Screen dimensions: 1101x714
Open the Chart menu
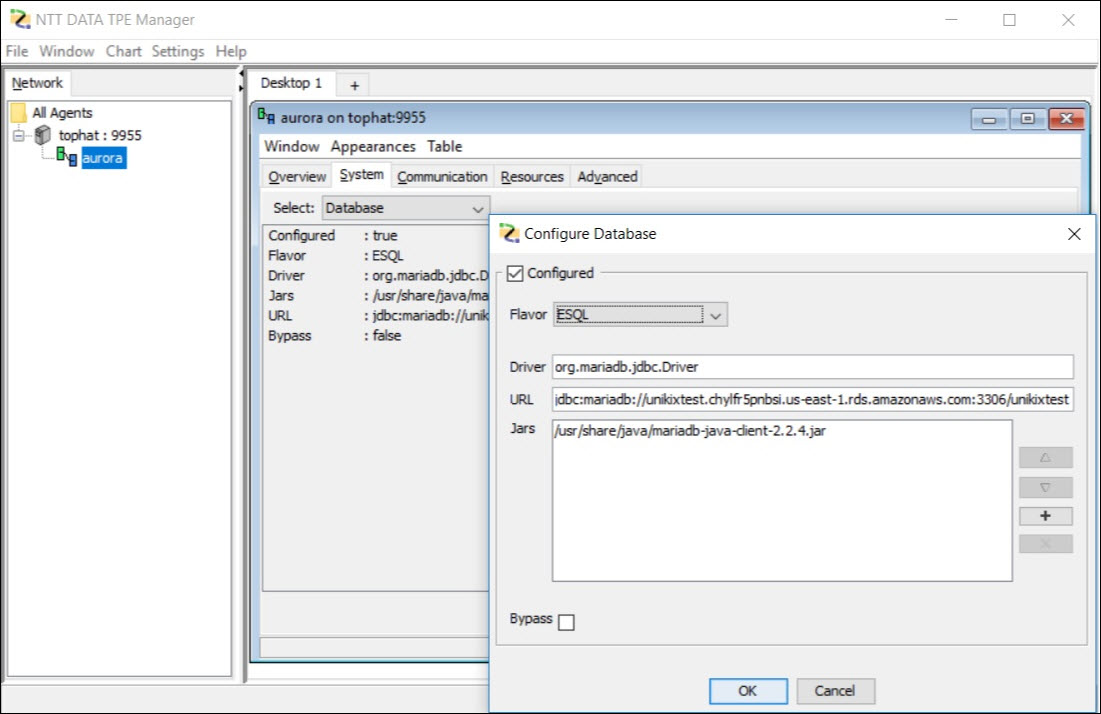tap(124, 51)
